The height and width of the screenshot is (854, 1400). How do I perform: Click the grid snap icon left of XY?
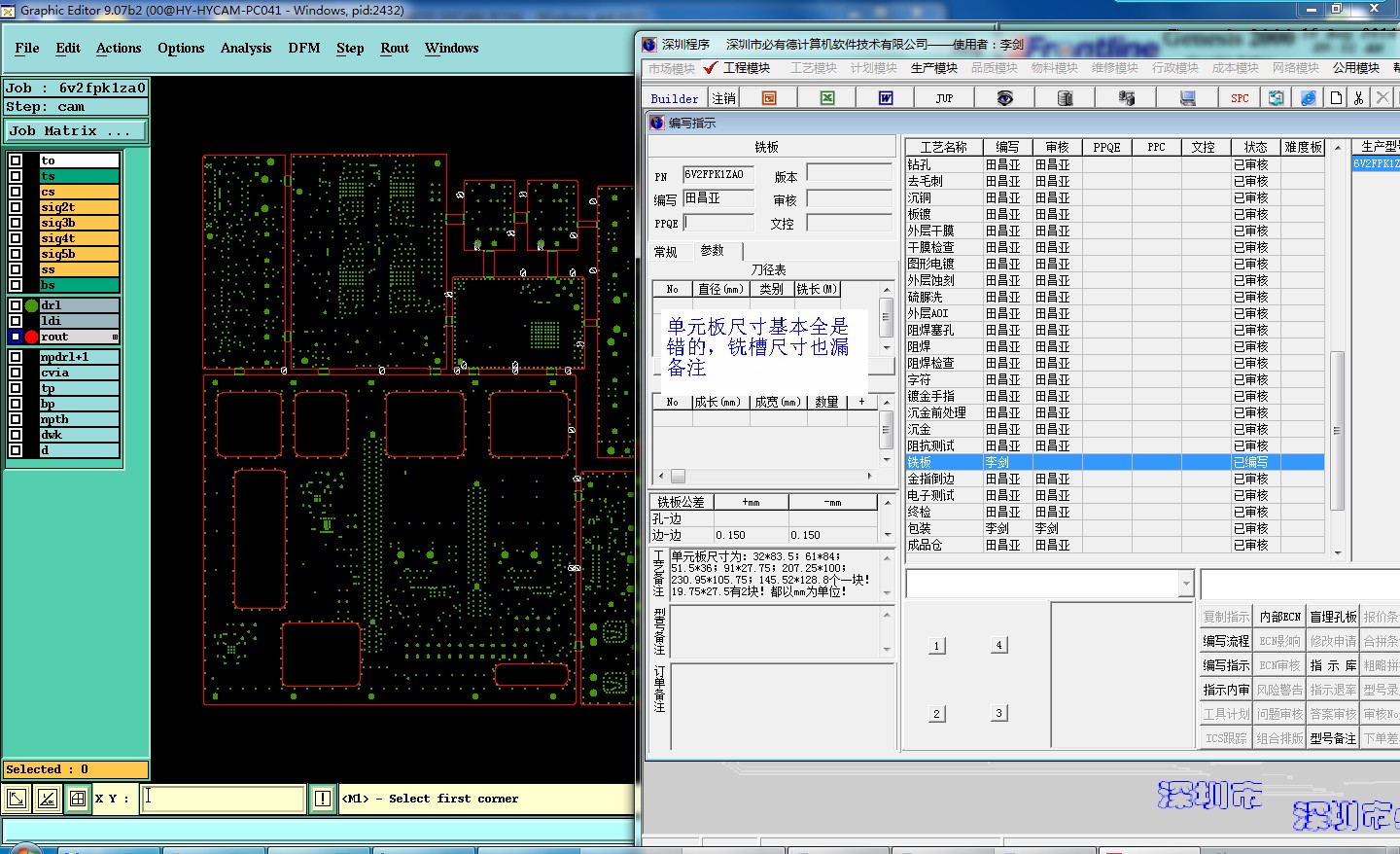(78, 800)
